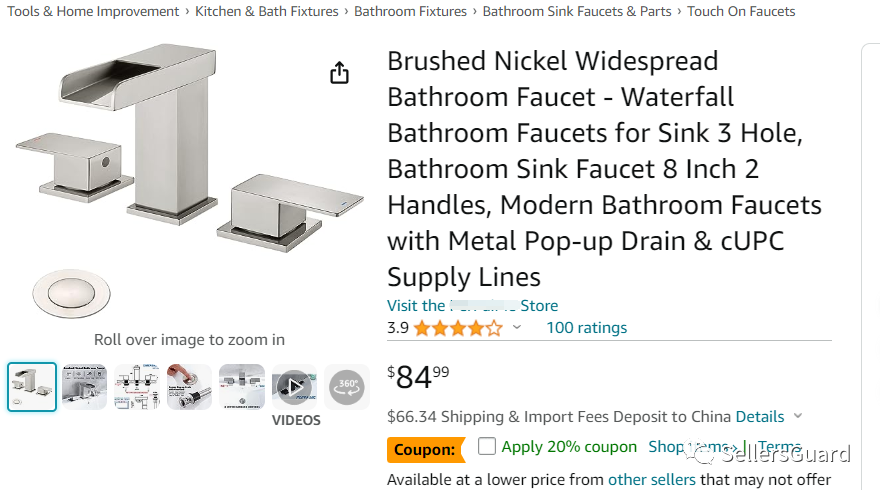Open Tools & Home Improvement breadcrumb

point(93,12)
